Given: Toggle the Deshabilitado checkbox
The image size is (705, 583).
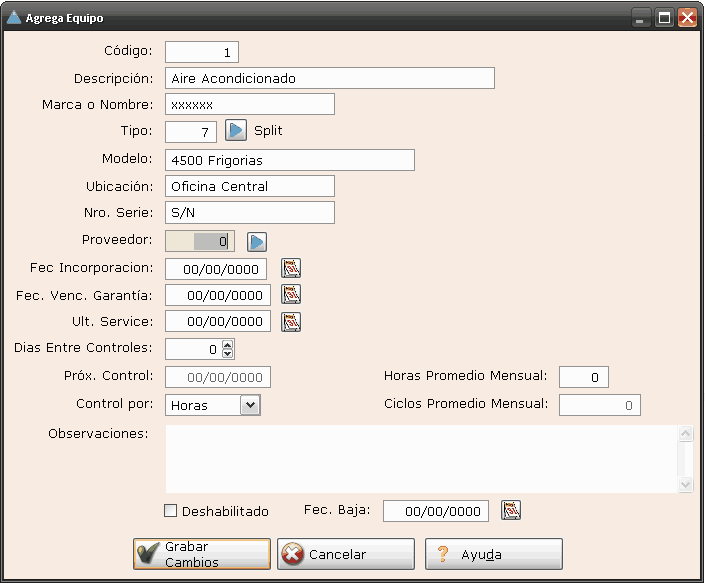Looking at the screenshot, I should (x=171, y=511).
